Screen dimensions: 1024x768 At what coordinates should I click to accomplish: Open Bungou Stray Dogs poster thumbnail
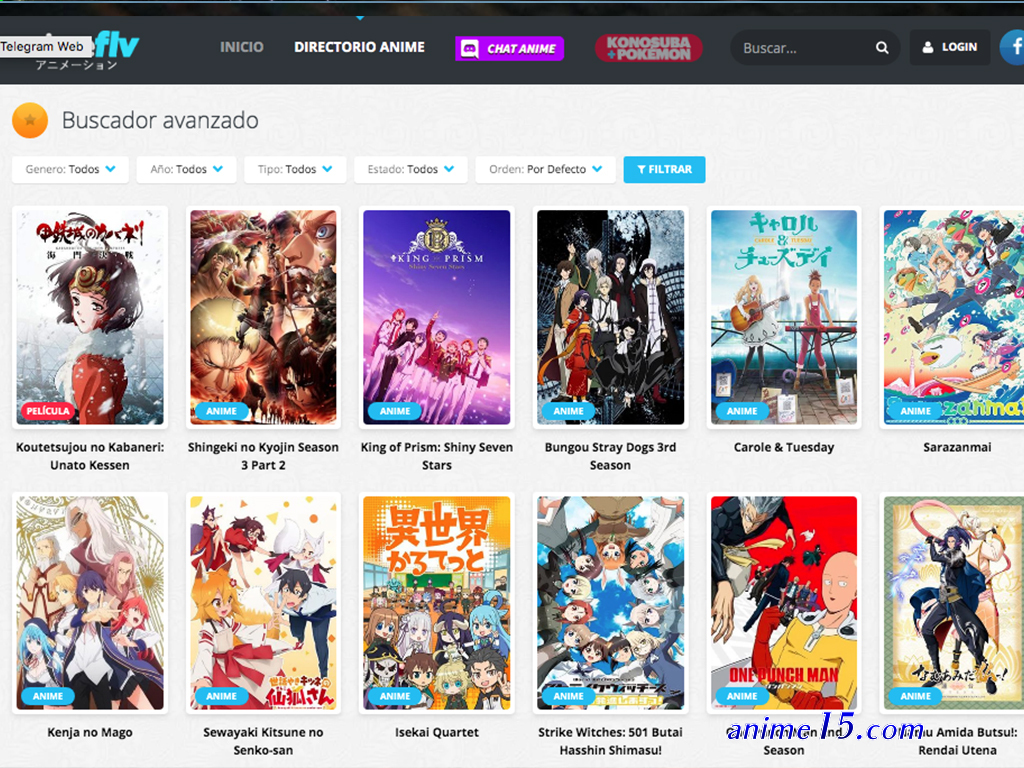pyautogui.click(x=611, y=317)
